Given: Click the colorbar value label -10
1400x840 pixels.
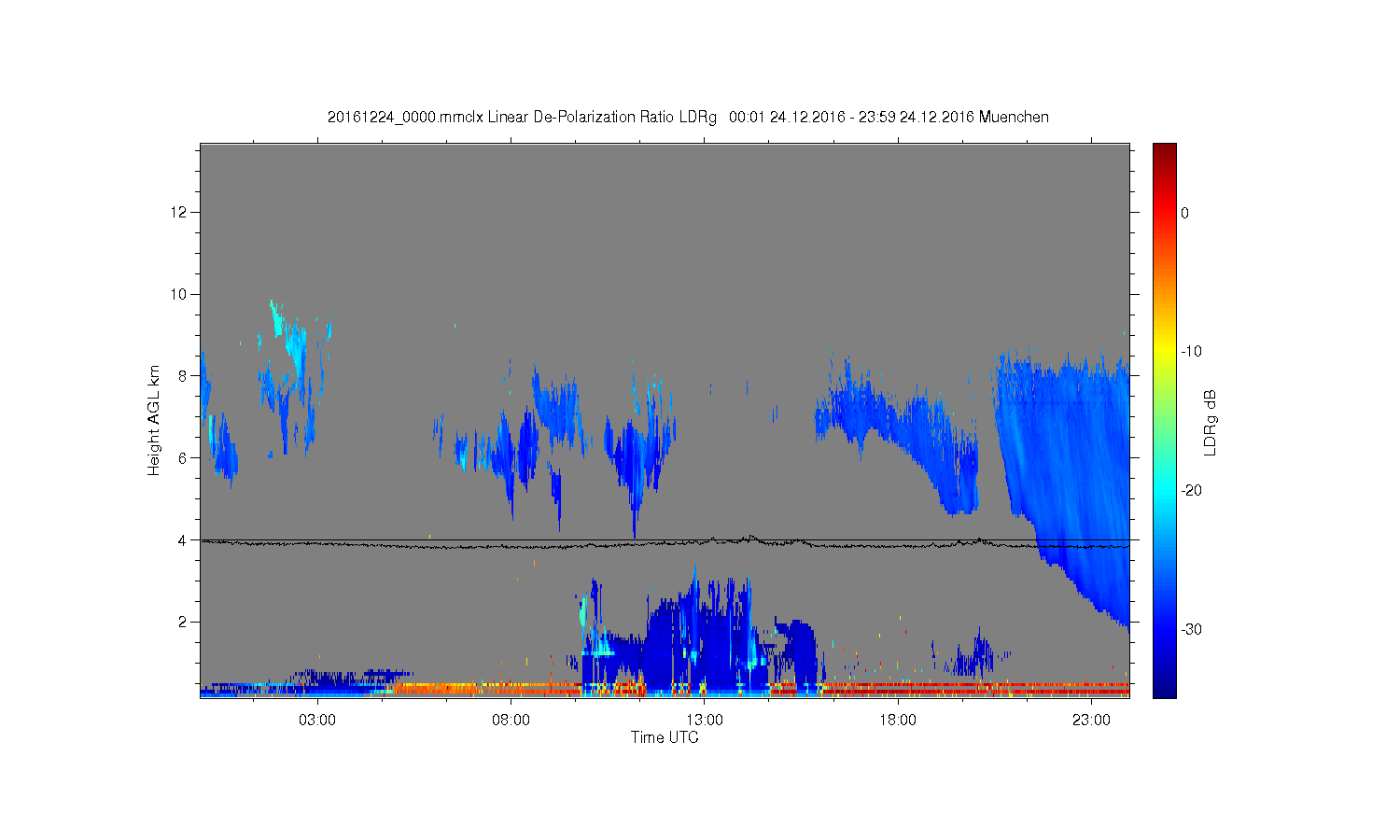Looking at the screenshot, I should [1191, 352].
